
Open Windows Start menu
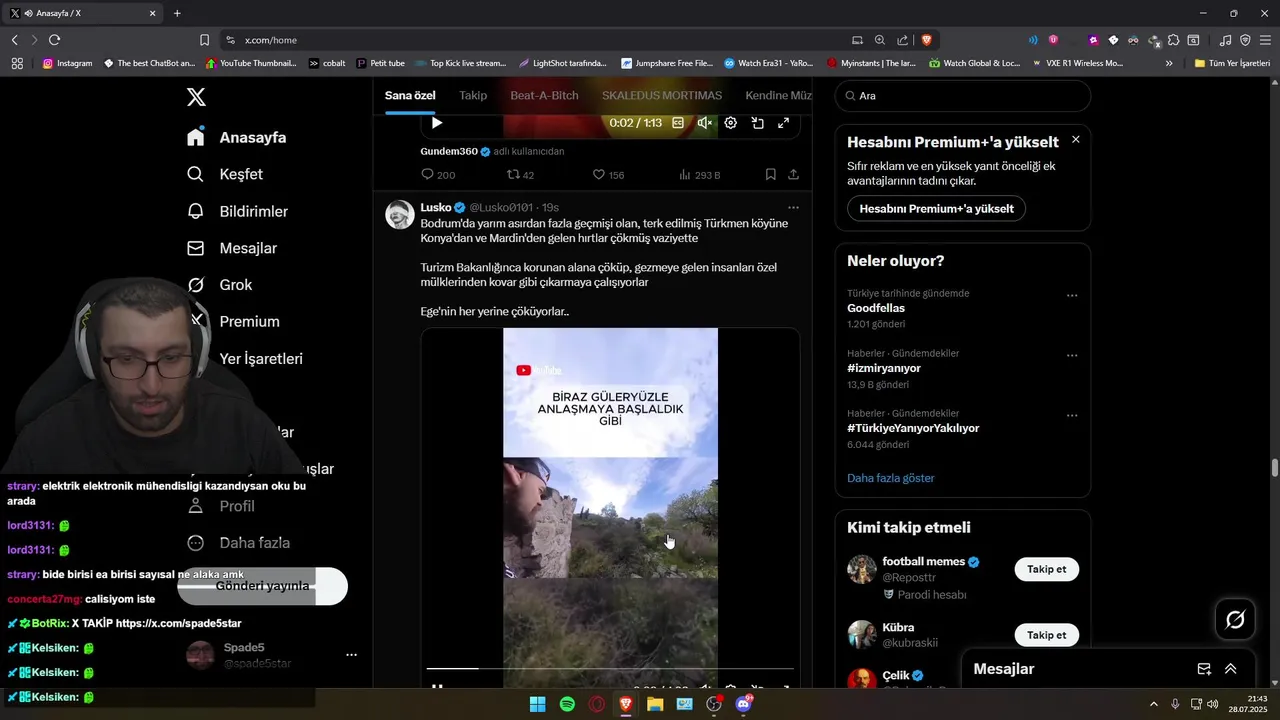537,704
